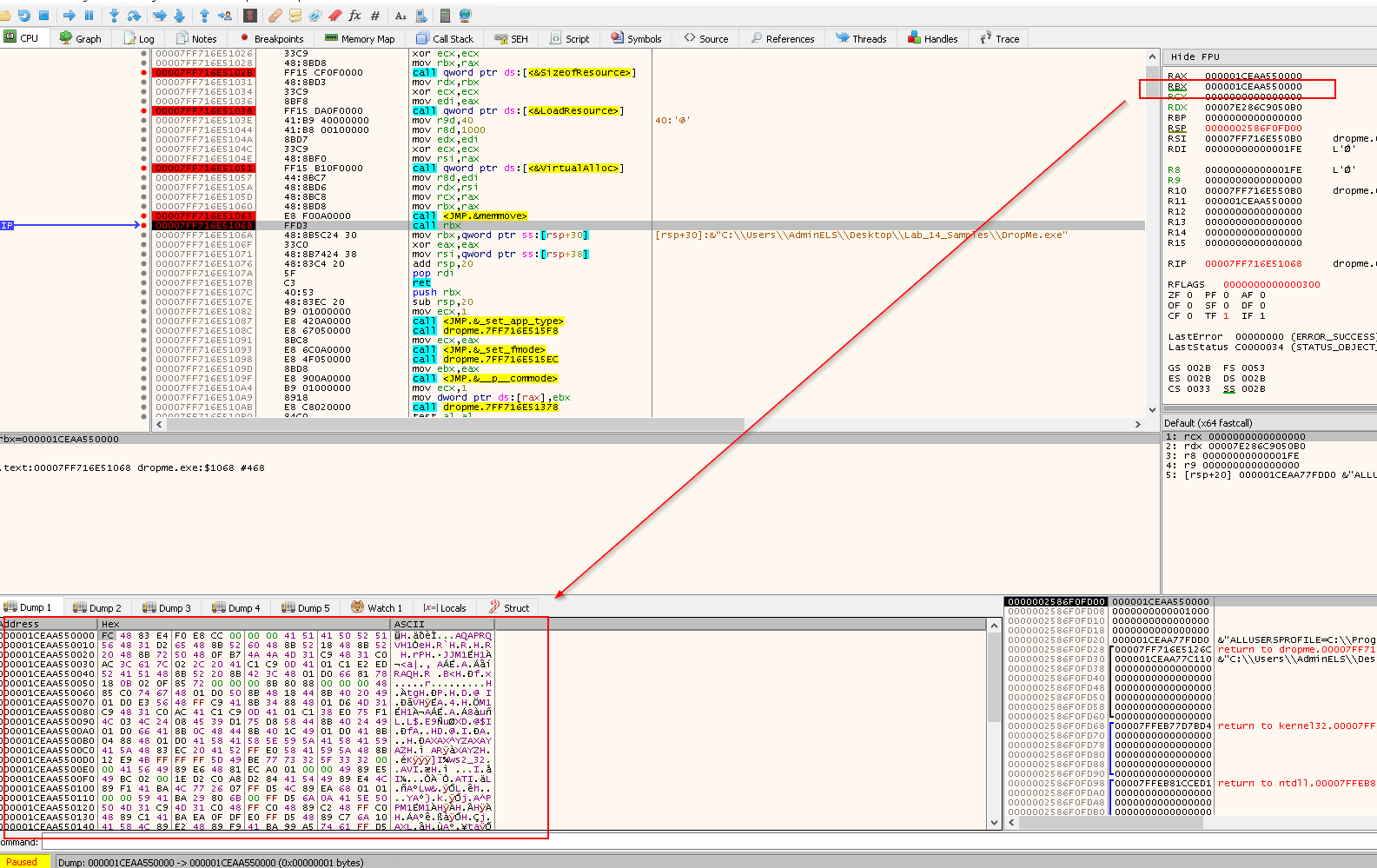Toggle breakpoint at 00007FF716E51028 SizeofResource call
Image resolution: width=1377 pixels, height=868 pixels.
[143, 73]
